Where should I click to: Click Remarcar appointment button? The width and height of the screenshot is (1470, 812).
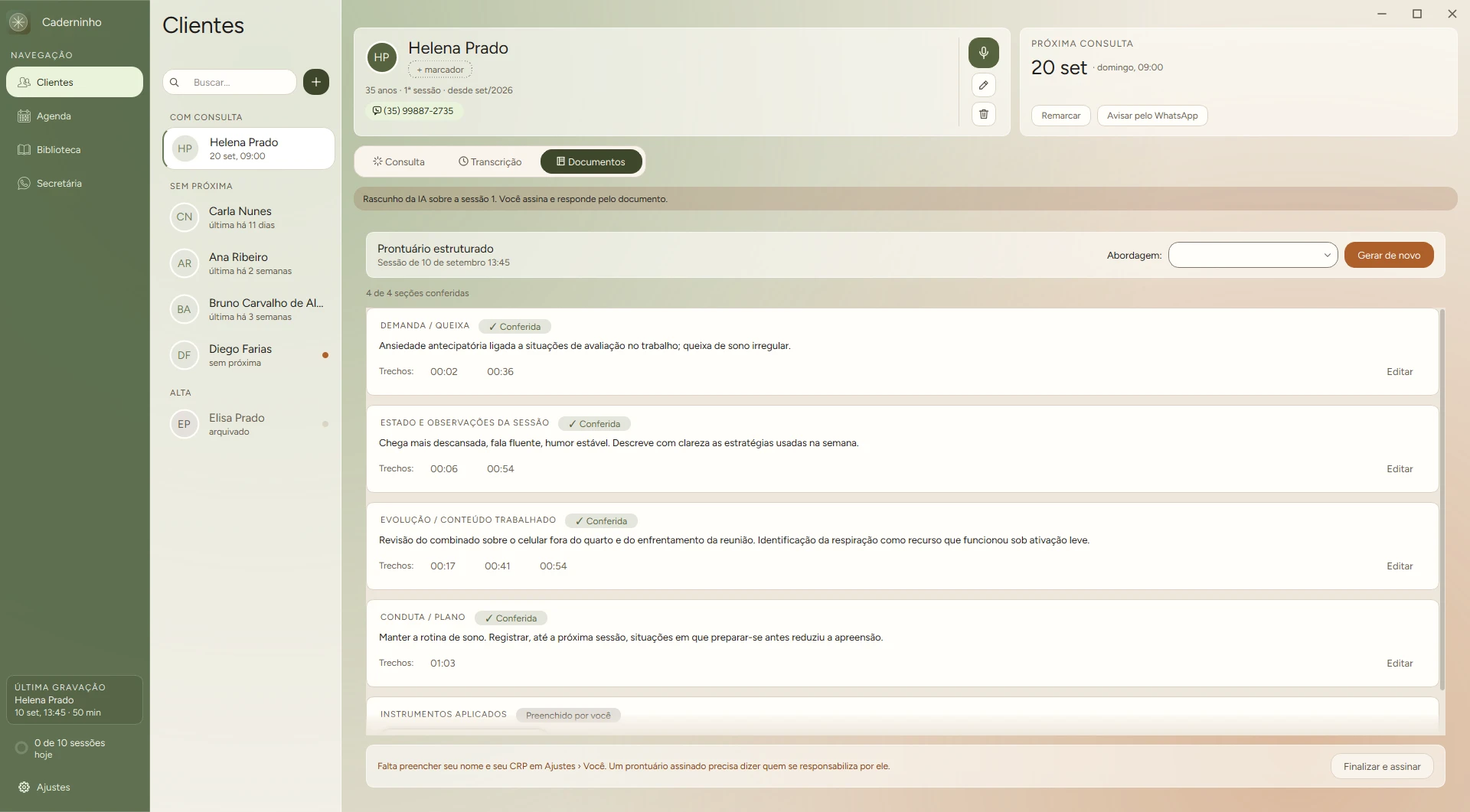(1060, 116)
